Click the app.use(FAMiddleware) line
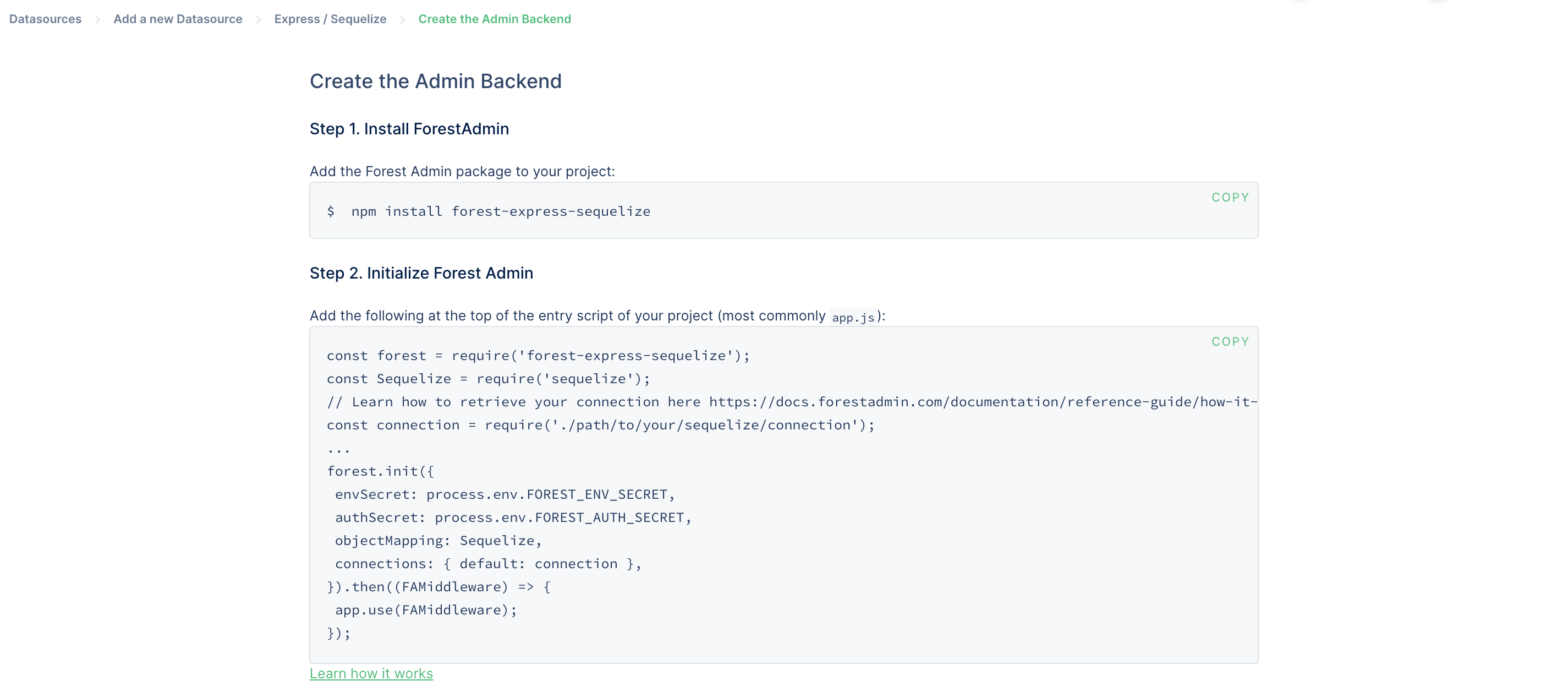The width and height of the screenshot is (1568, 697). click(425, 611)
